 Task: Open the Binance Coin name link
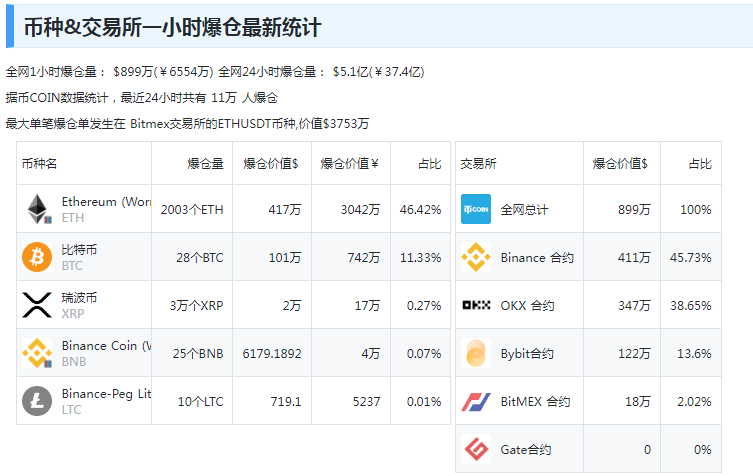click(x=106, y=346)
